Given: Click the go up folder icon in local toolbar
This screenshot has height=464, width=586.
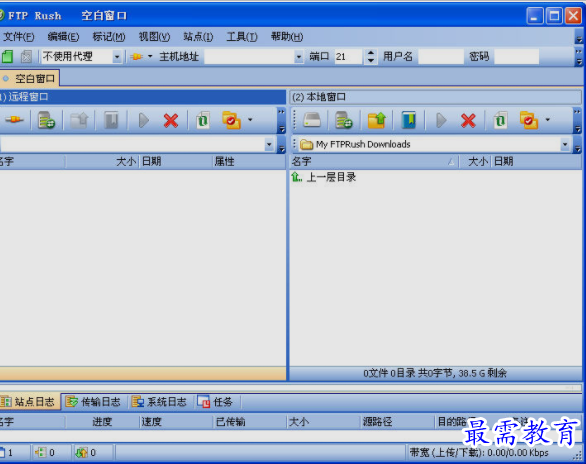Looking at the screenshot, I should point(376,120).
